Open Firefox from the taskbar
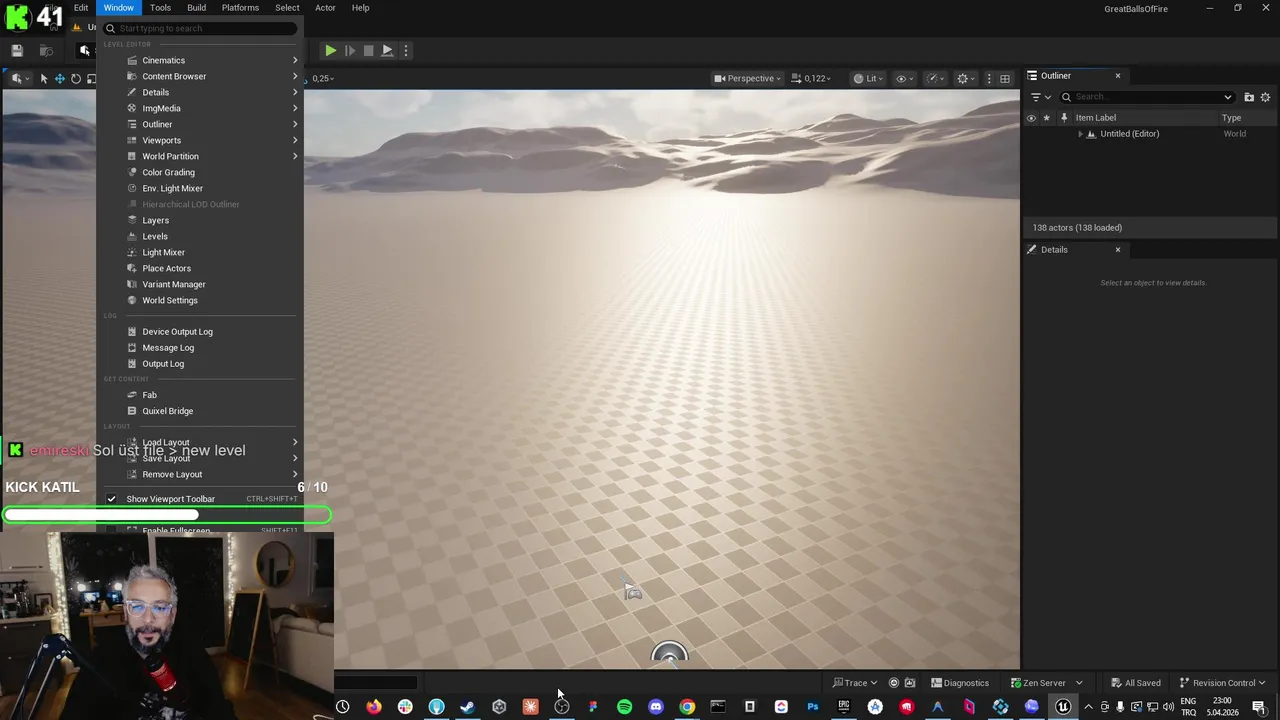Viewport: 1280px width, 720px height. (374, 707)
